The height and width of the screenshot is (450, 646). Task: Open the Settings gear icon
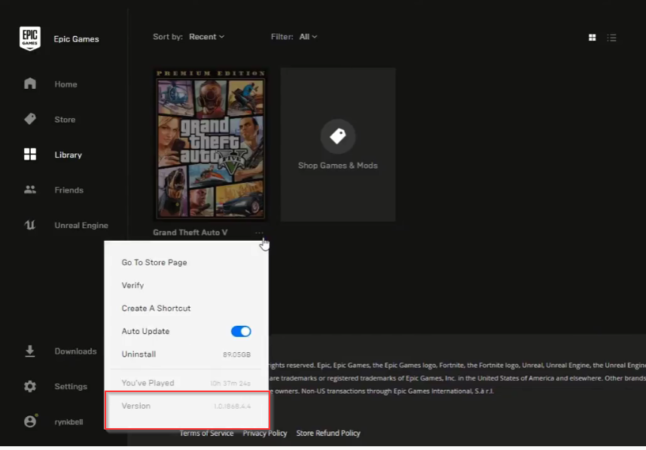[x=30, y=386]
